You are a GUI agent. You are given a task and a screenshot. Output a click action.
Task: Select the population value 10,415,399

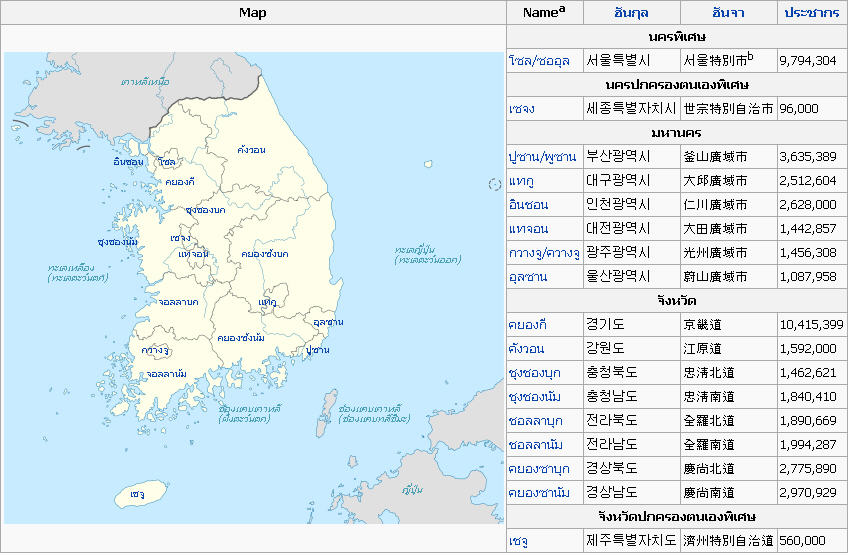coord(812,325)
